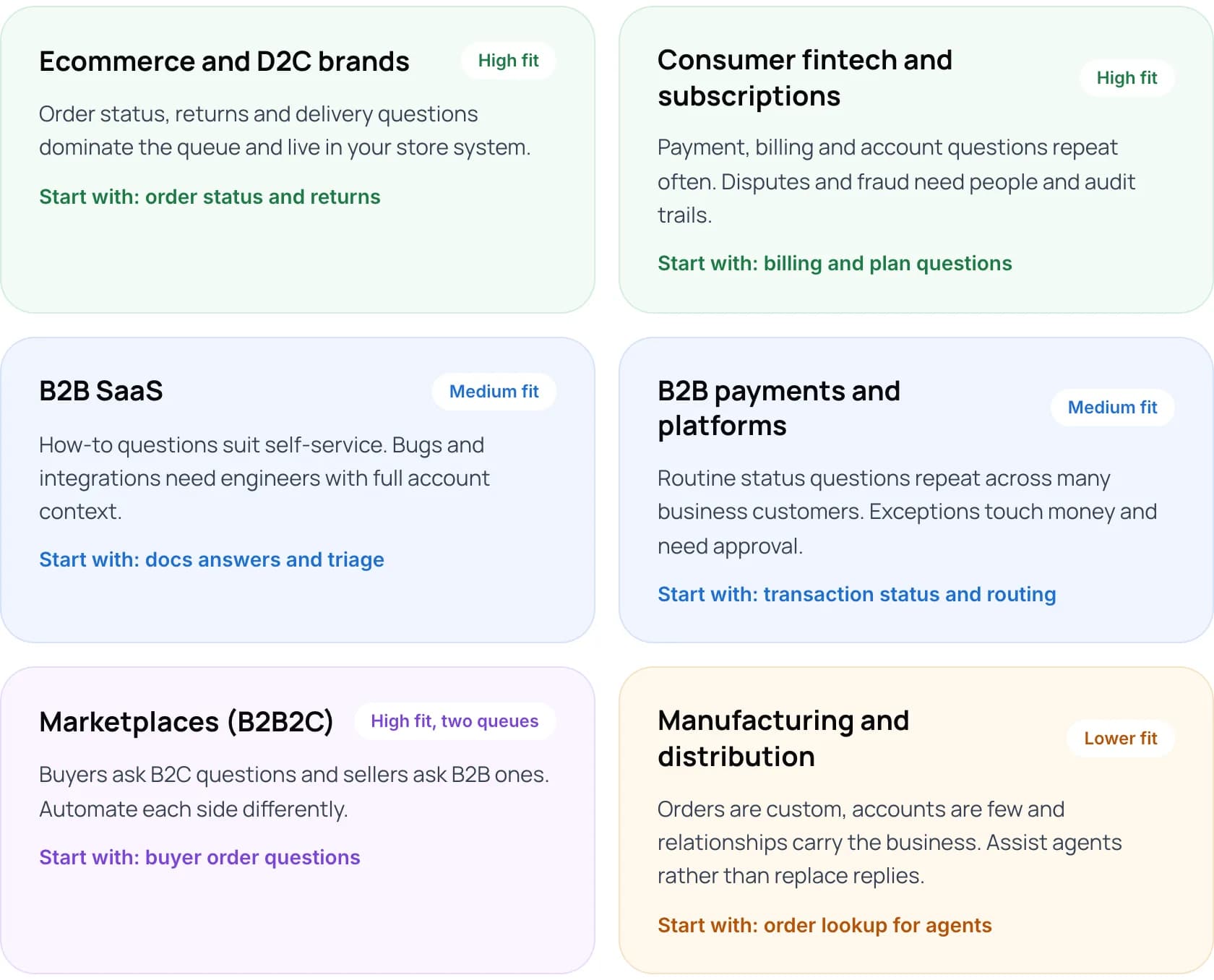Click the High fit badge on Ecommerce card
The height and width of the screenshot is (980, 1214).
tap(508, 61)
